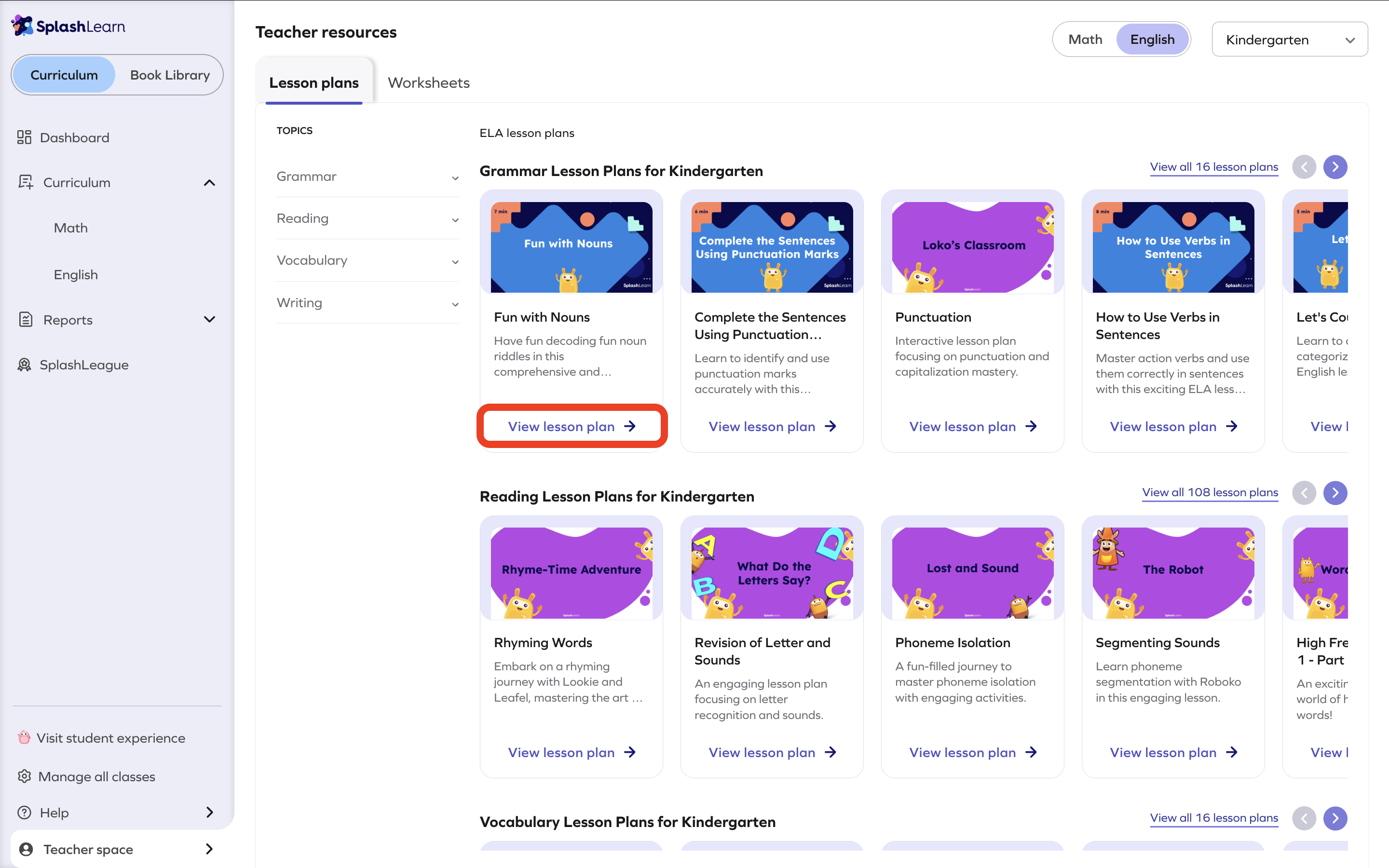The image size is (1389, 868).
Task: Click the Teacher resources heading
Action: tap(326, 32)
